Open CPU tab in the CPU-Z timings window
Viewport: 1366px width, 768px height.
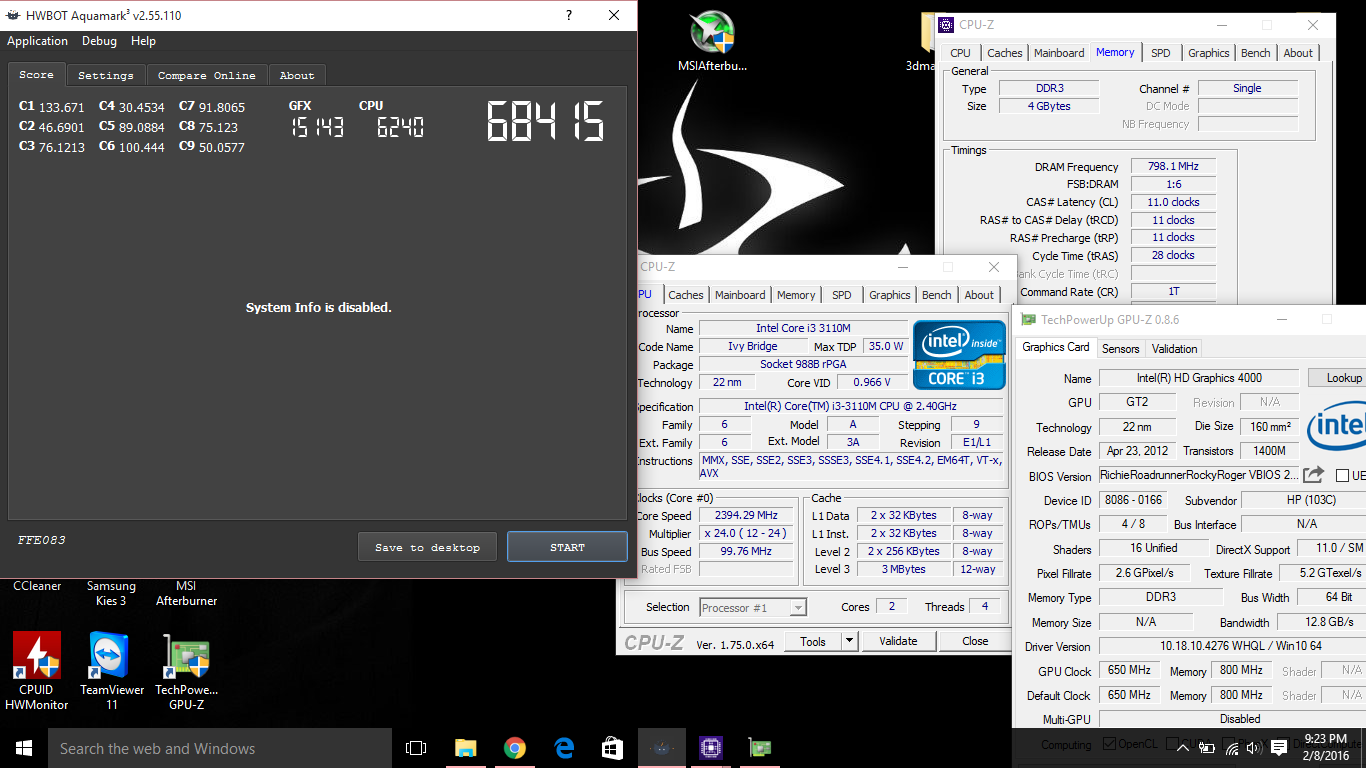point(960,53)
